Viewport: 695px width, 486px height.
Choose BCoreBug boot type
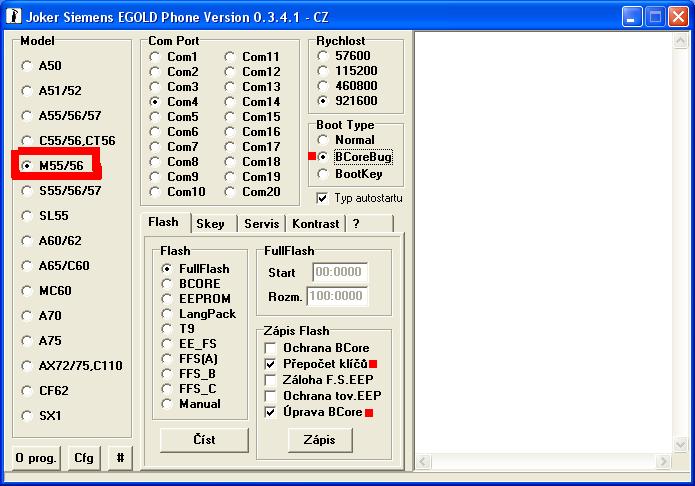point(323,157)
